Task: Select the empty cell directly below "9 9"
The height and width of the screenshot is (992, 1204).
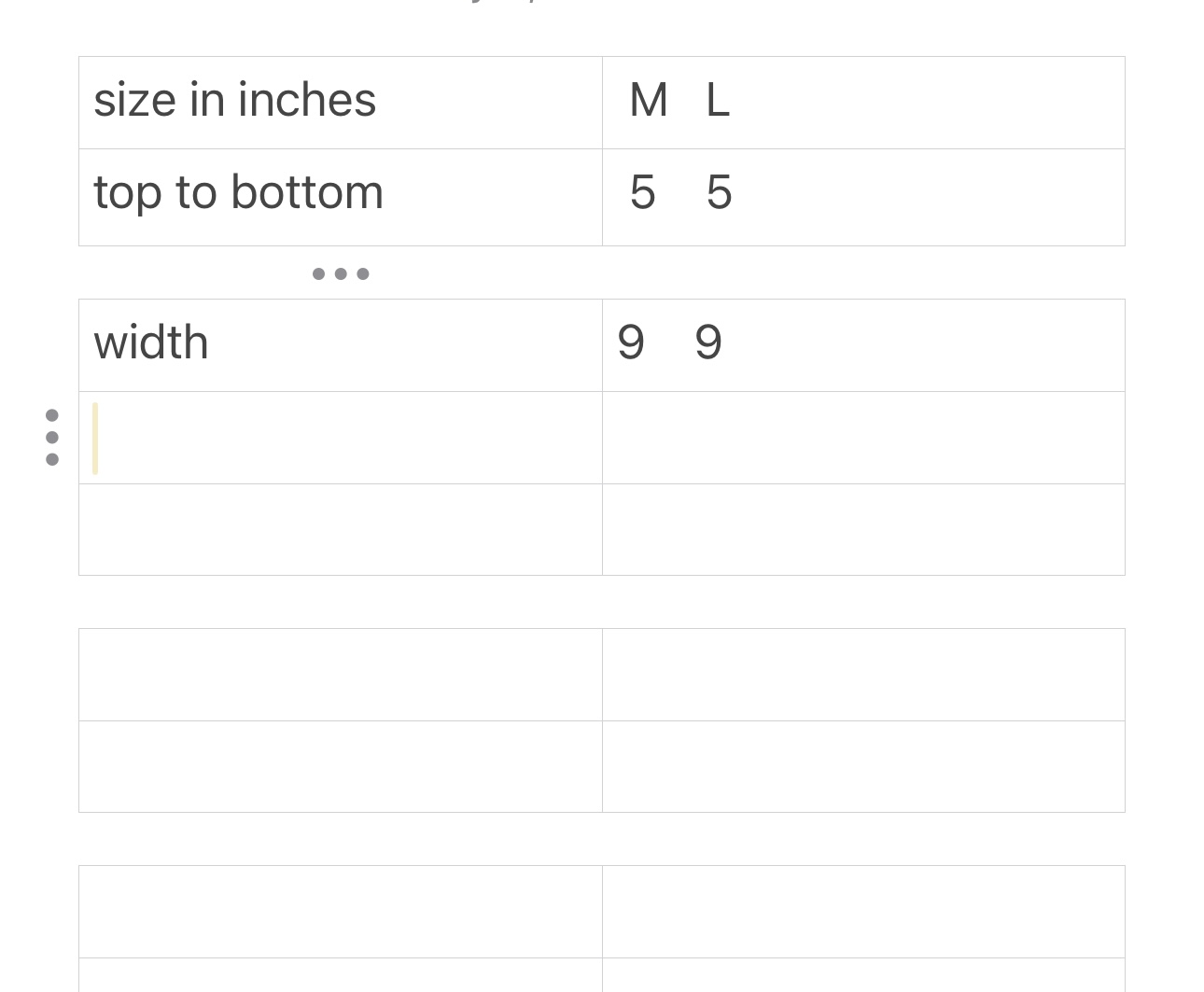Action: coord(863,438)
